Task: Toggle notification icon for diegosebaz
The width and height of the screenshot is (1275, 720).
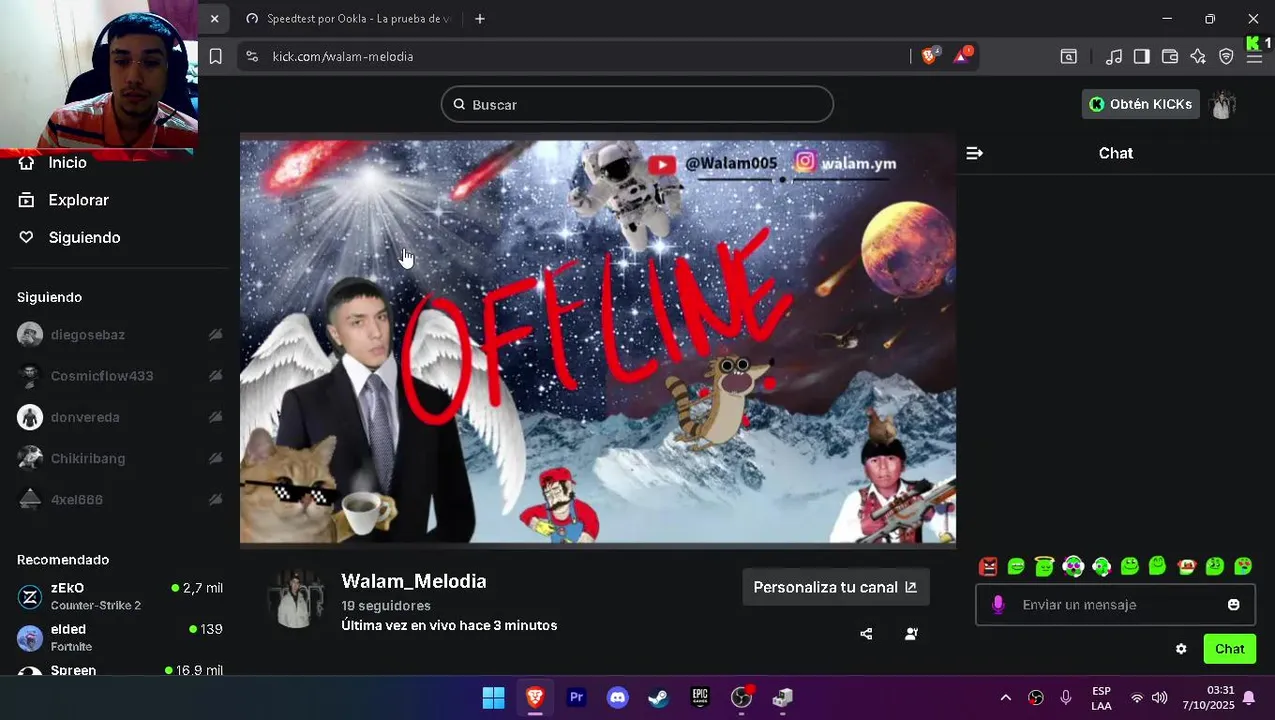Action: coord(215,335)
